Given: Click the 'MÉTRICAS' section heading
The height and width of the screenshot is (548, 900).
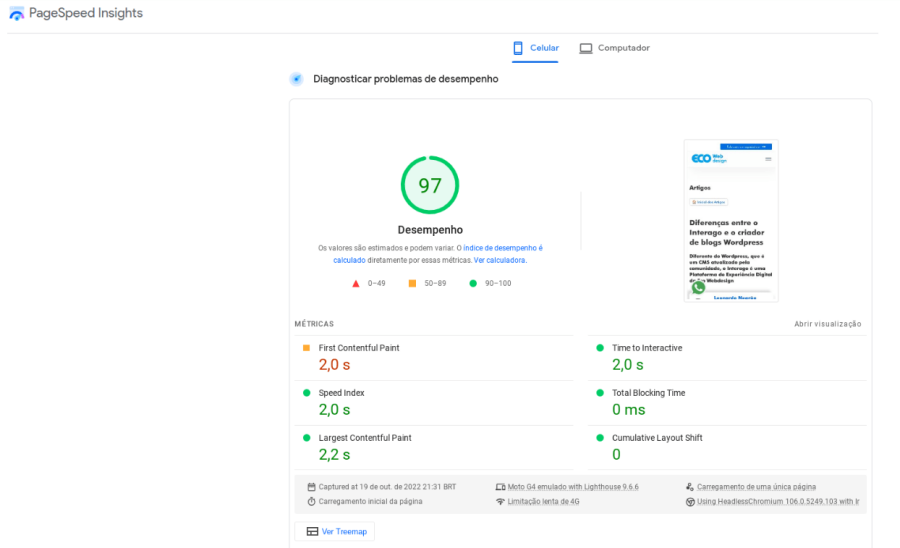Looking at the screenshot, I should point(314,324).
